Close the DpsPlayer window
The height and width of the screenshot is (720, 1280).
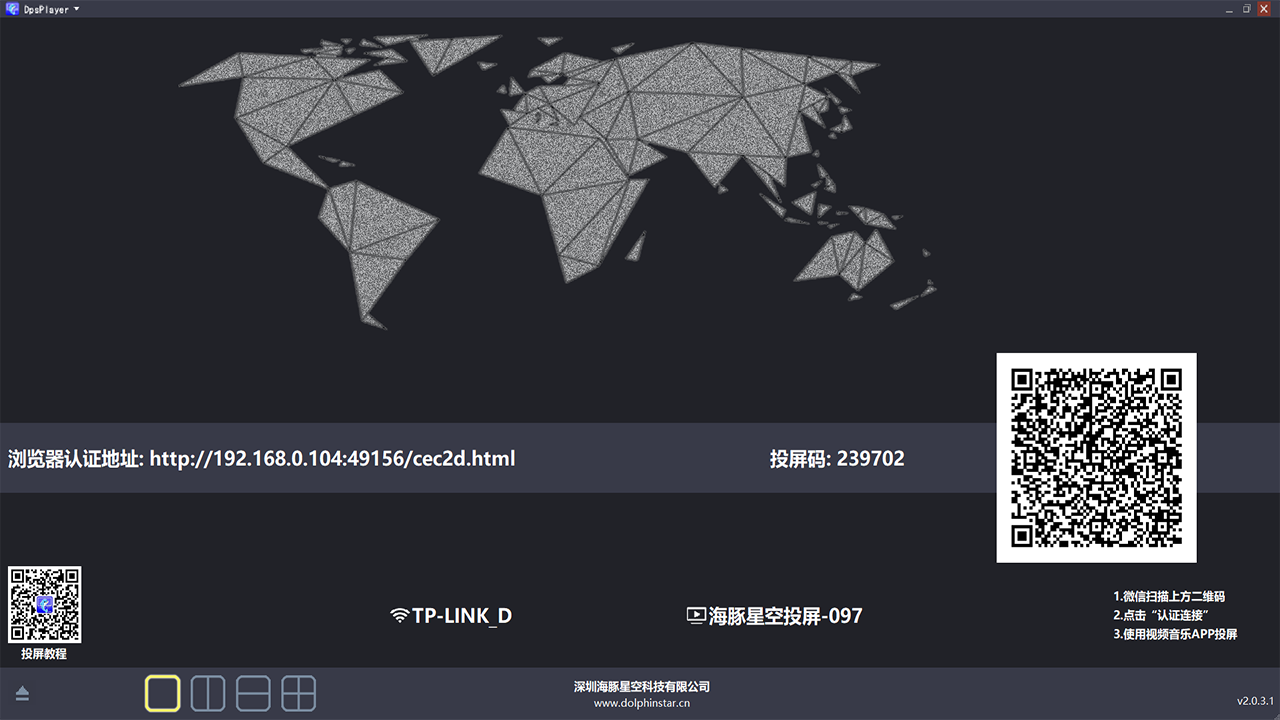[x=1264, y=9]
